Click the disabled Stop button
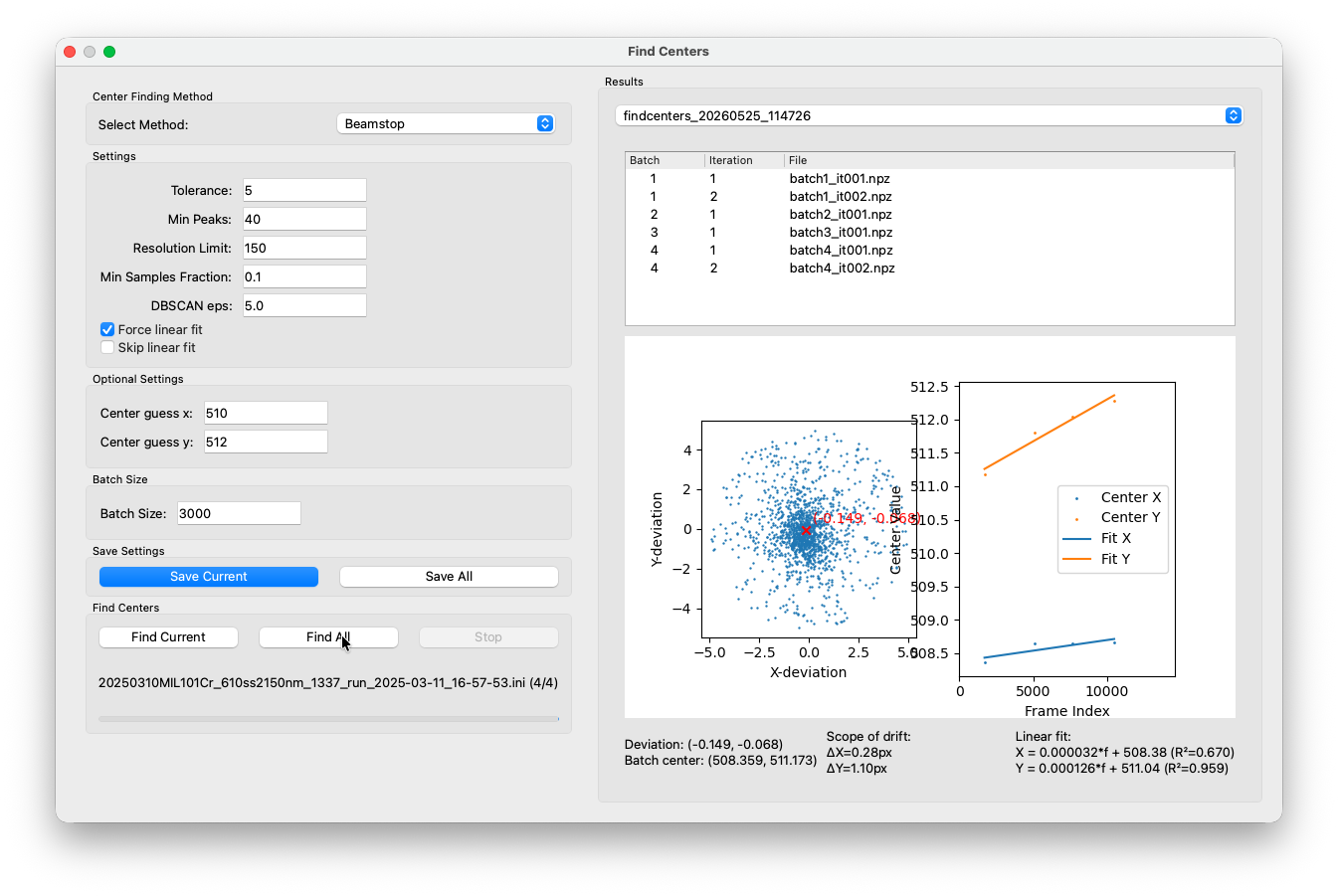This screenshot has width=1338, height=896. [x=488, y=637]
